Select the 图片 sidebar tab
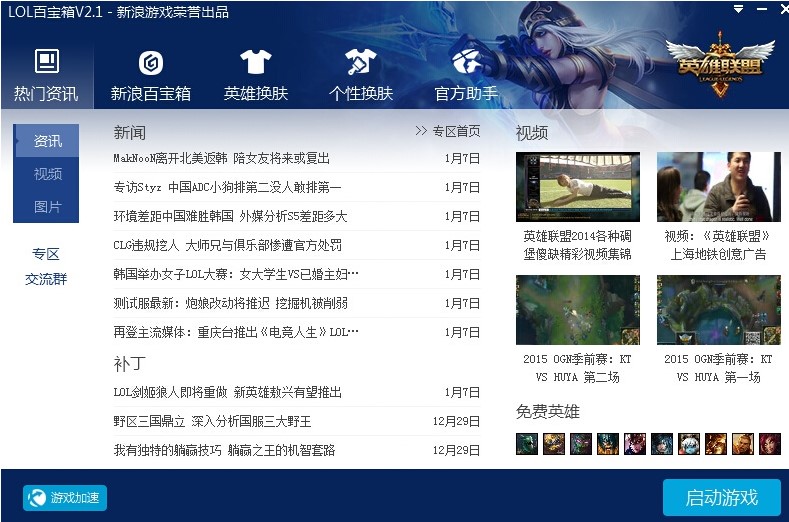 click(x=46, y=207)
